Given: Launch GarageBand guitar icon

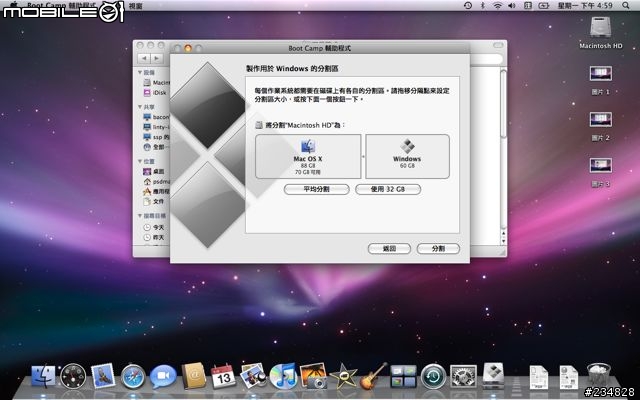Looking at the screenshot, I should (373, 376).
